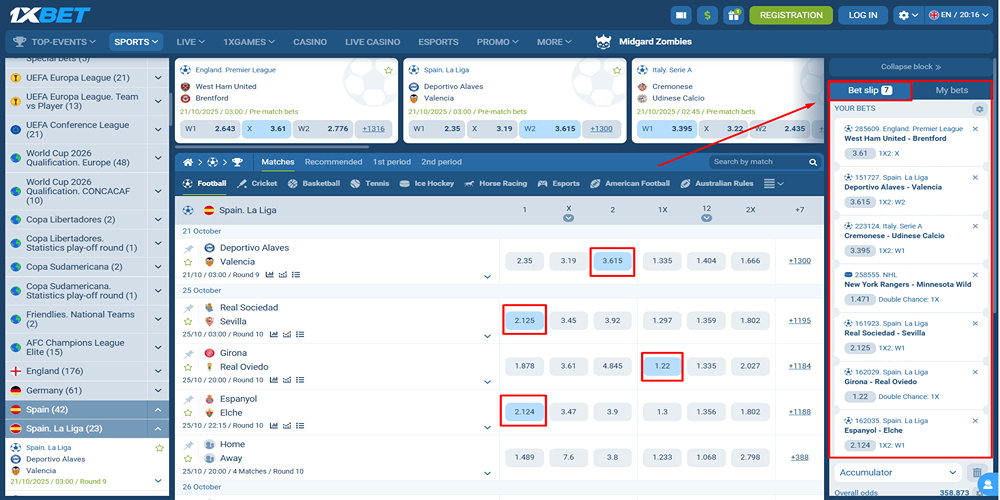Screen dimensions: 1000x500
Task: Click the 1XBET logo
Action: coord(50,15)
